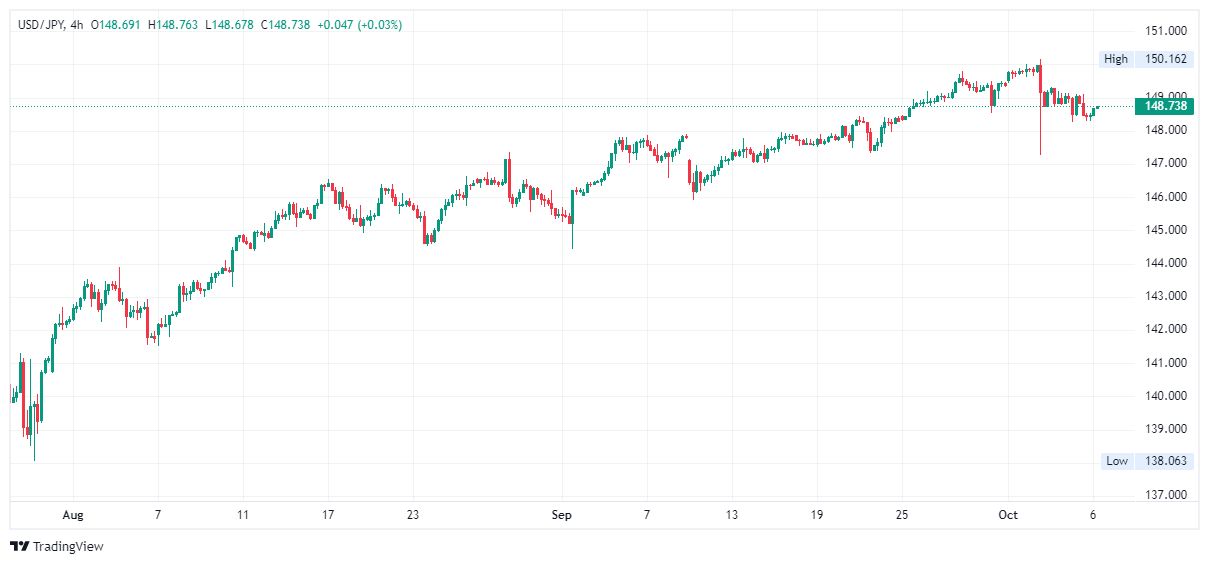Click the Low label tag
The height and width of the screenshot is (564, 1209).
tap(1117, 461)
